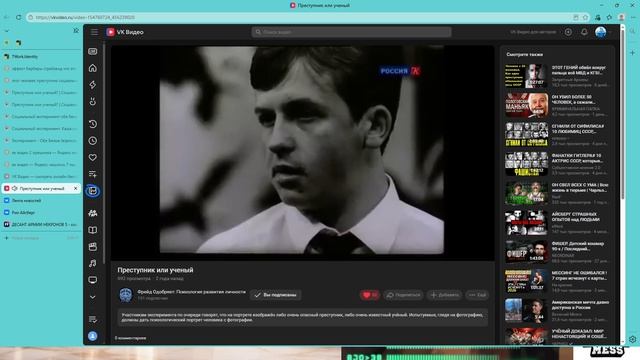Viewport: 640px width, 360px height.
Task: Open the 'СГНИЛИ ОТ СИФИЛИСА' recommended video
Action: [x=556, y=135]
